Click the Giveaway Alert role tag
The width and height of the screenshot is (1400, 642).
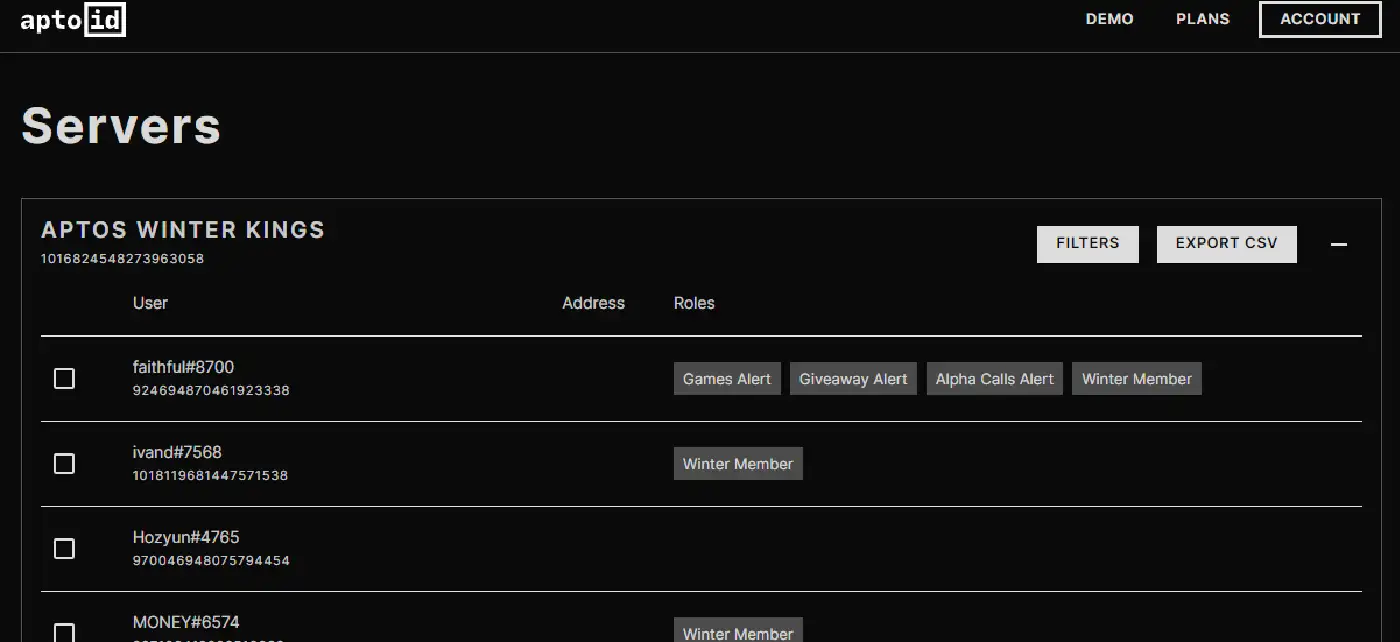click(853, 379)
